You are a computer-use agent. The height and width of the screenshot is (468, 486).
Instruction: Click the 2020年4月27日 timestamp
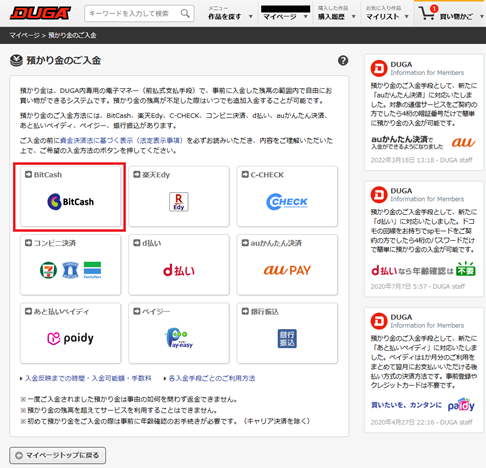click(403, 422)
